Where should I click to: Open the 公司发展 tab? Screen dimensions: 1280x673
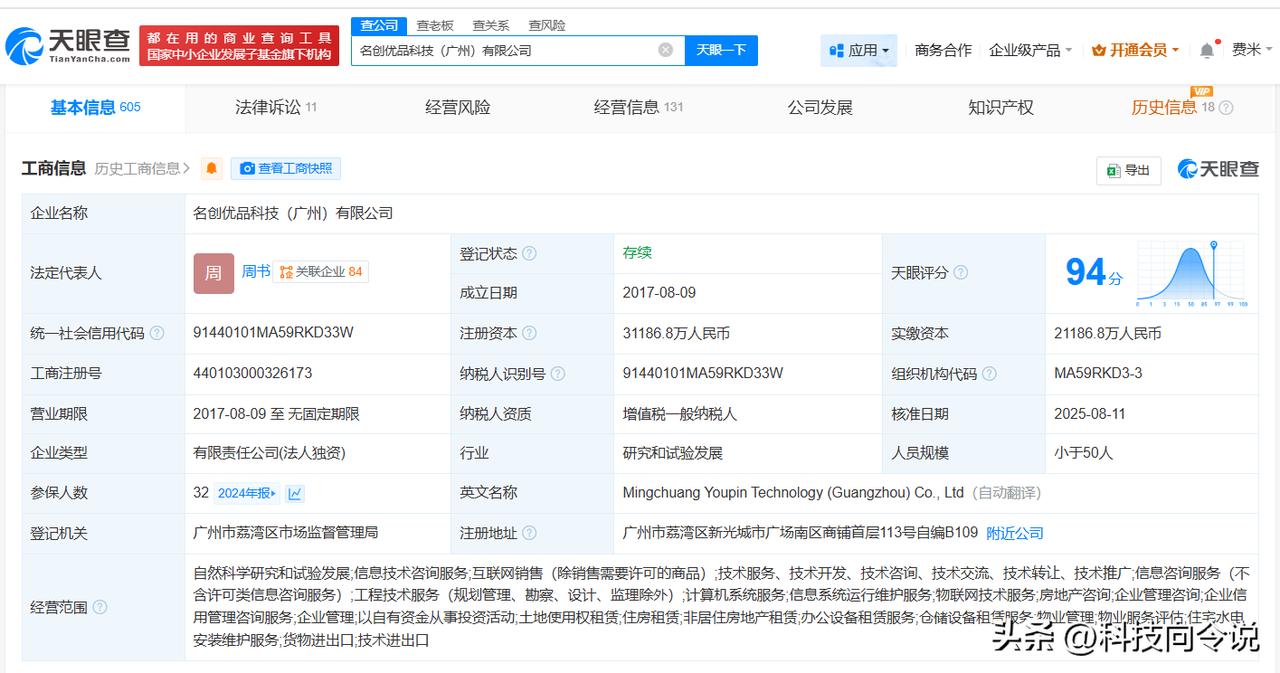coord(820,108)
